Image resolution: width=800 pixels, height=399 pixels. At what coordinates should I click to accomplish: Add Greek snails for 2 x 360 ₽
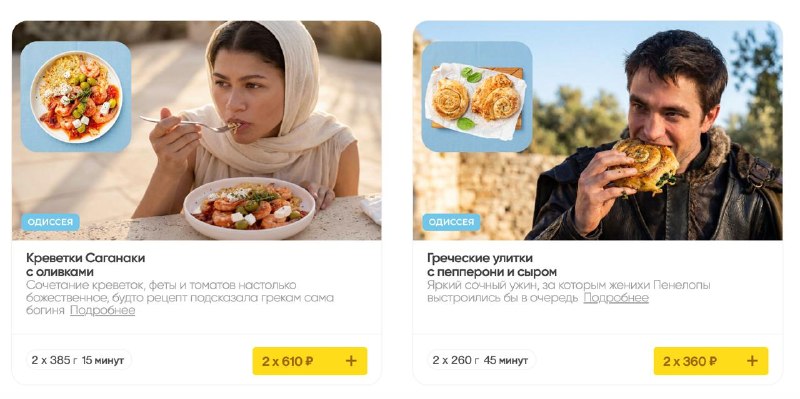coord(711,361)
